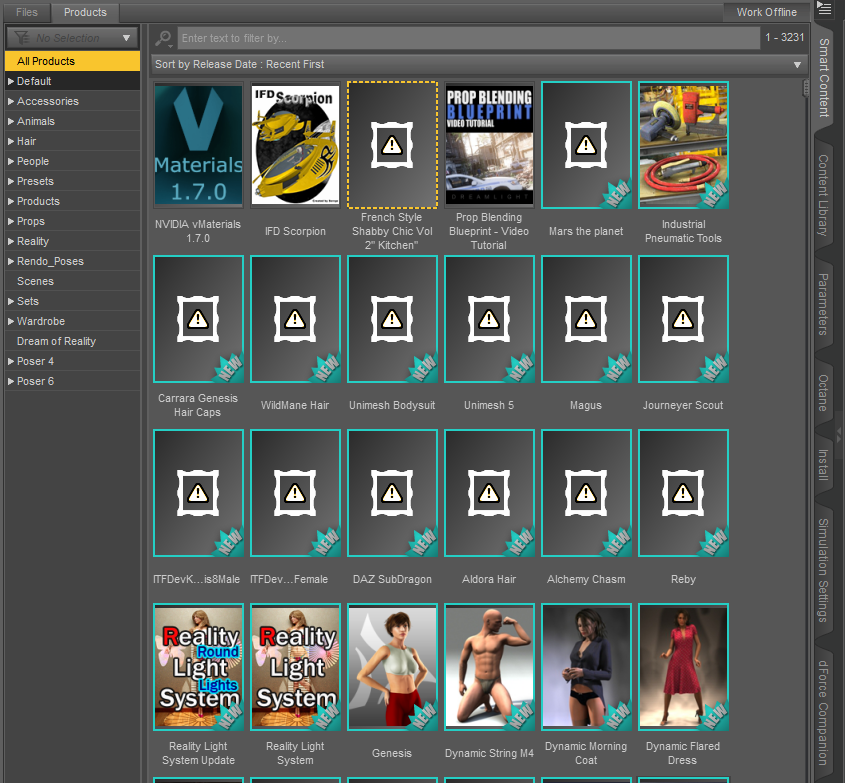Screen dimensions: 845x783
Task: Open the Content Library side tab
Action: [x=823, y=195]
